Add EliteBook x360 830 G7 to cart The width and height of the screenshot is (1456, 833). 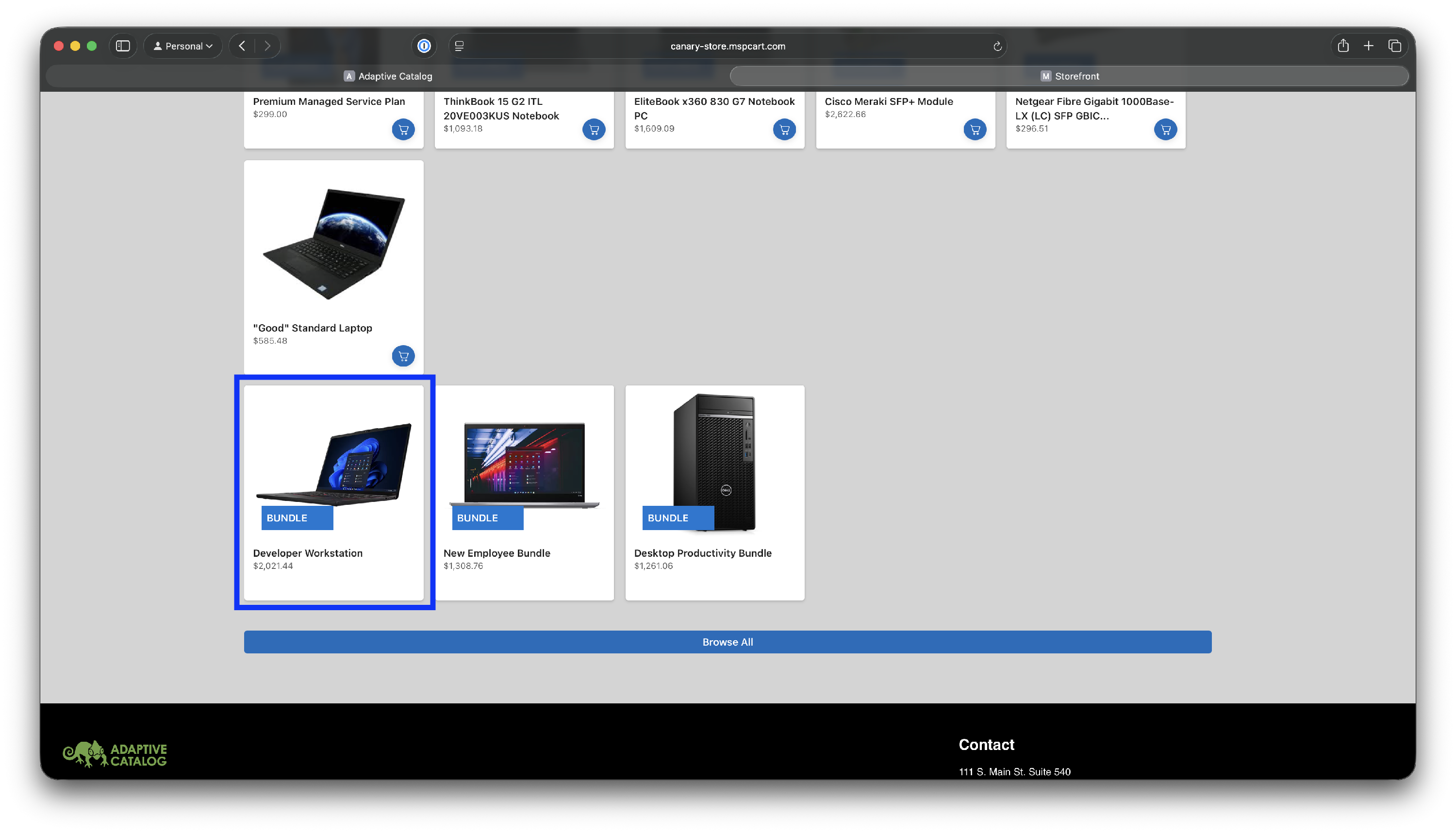[784, 129]
